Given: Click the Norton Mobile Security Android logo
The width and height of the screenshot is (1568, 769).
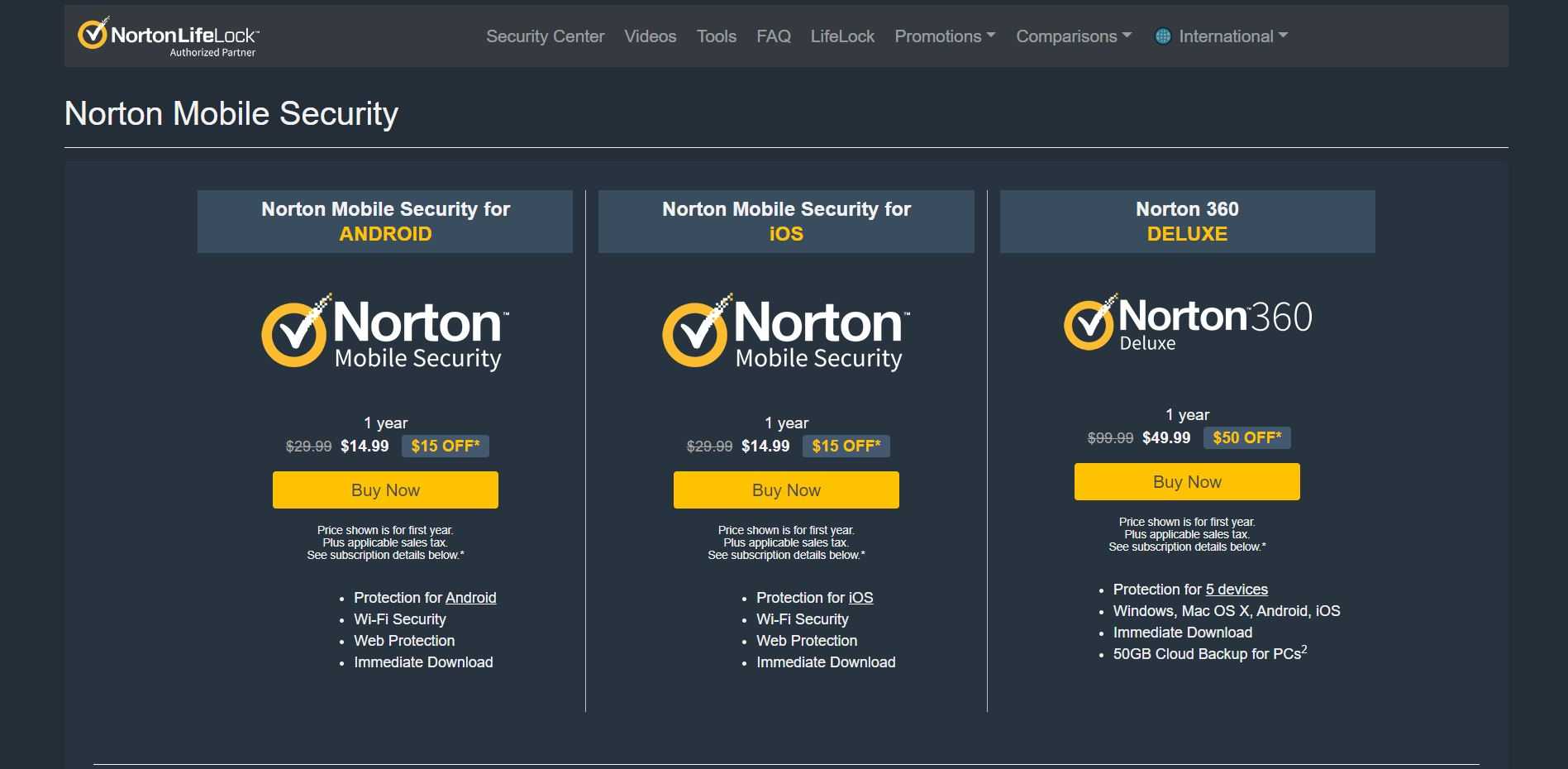Looking at the screenshot, I should pos(385,332).
